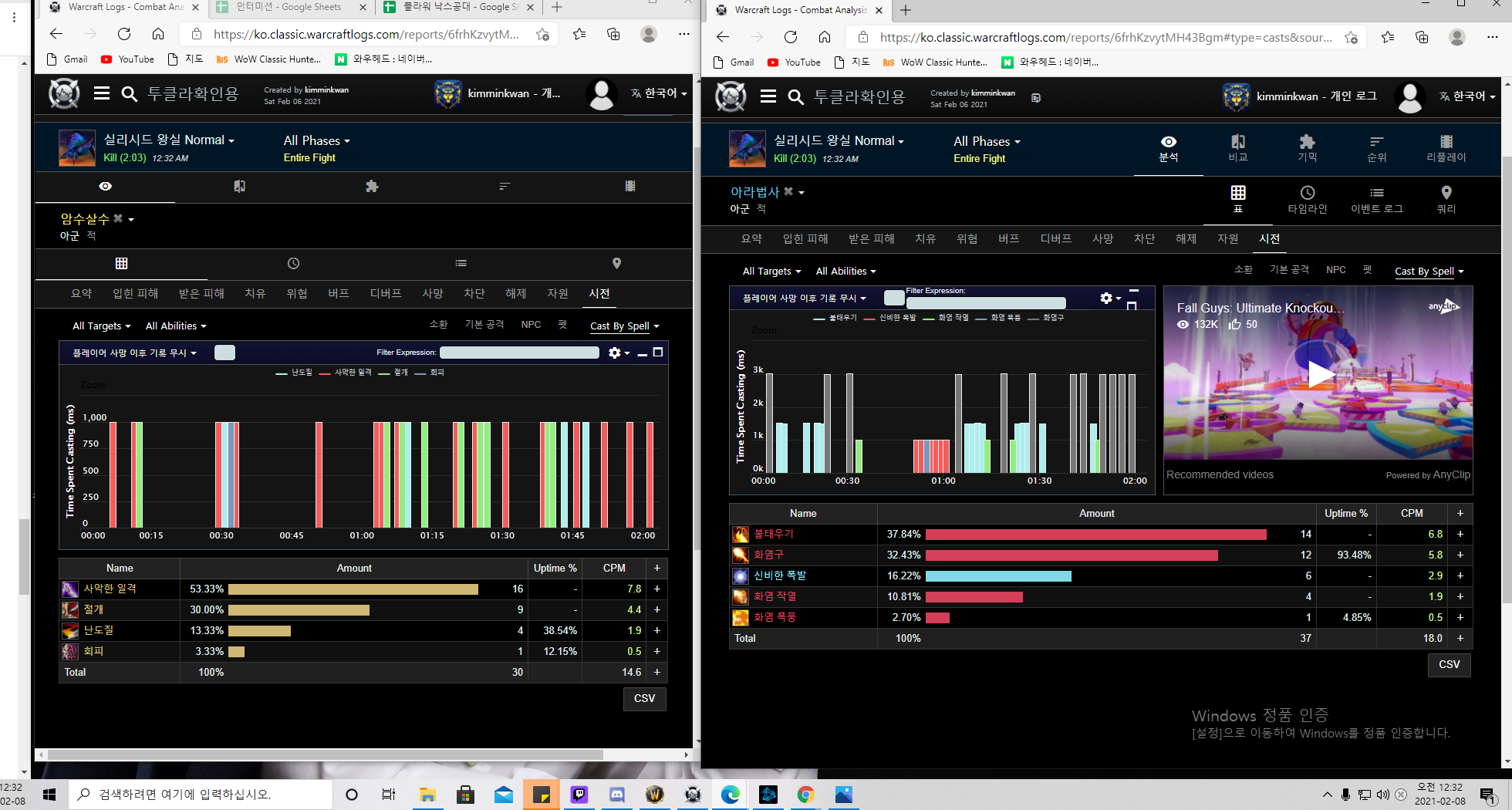Open Discord from the Windows taskbar
The image size is (1512, 810).
coord(616,795)
